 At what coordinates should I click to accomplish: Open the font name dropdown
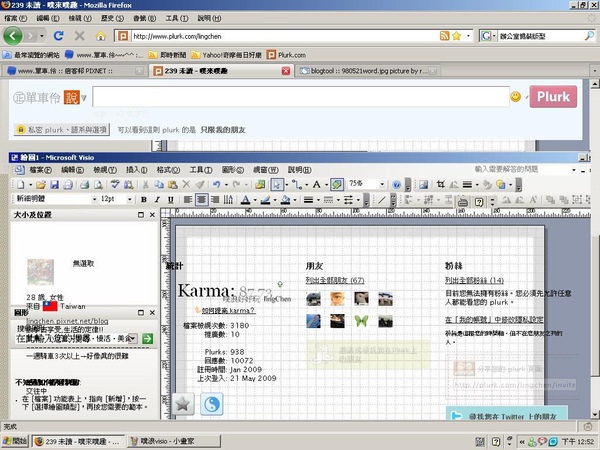coord(94,199)
